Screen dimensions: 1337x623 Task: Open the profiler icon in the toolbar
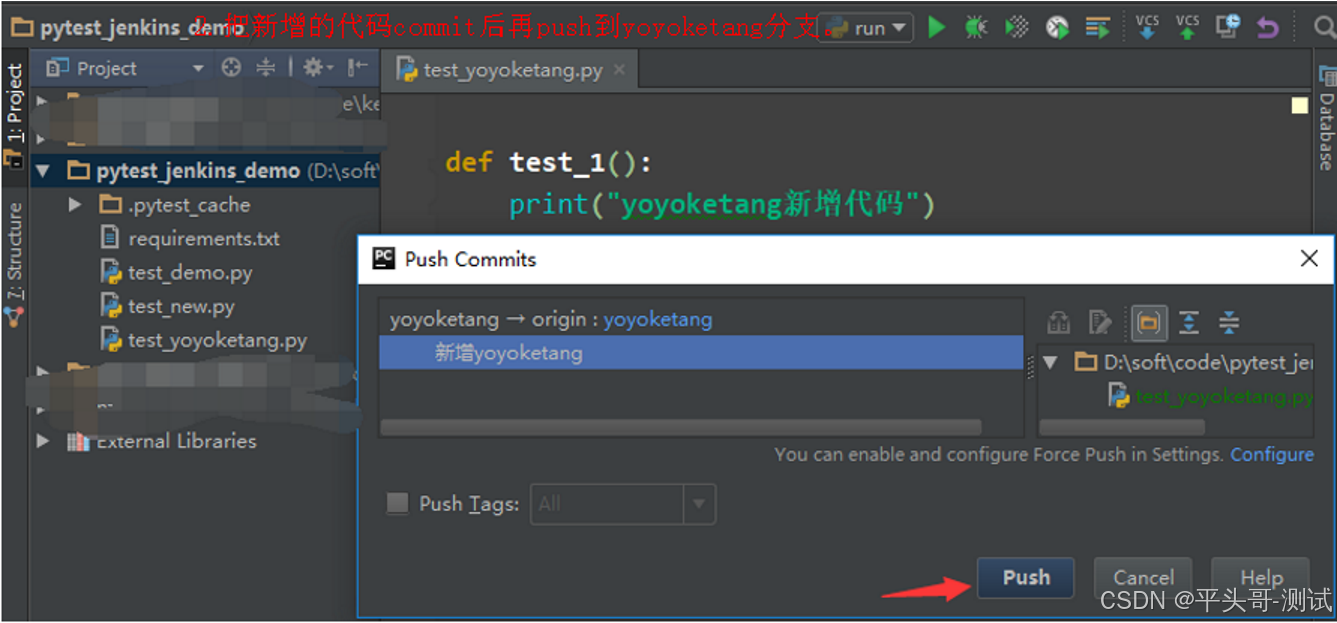coord(1055,27)
